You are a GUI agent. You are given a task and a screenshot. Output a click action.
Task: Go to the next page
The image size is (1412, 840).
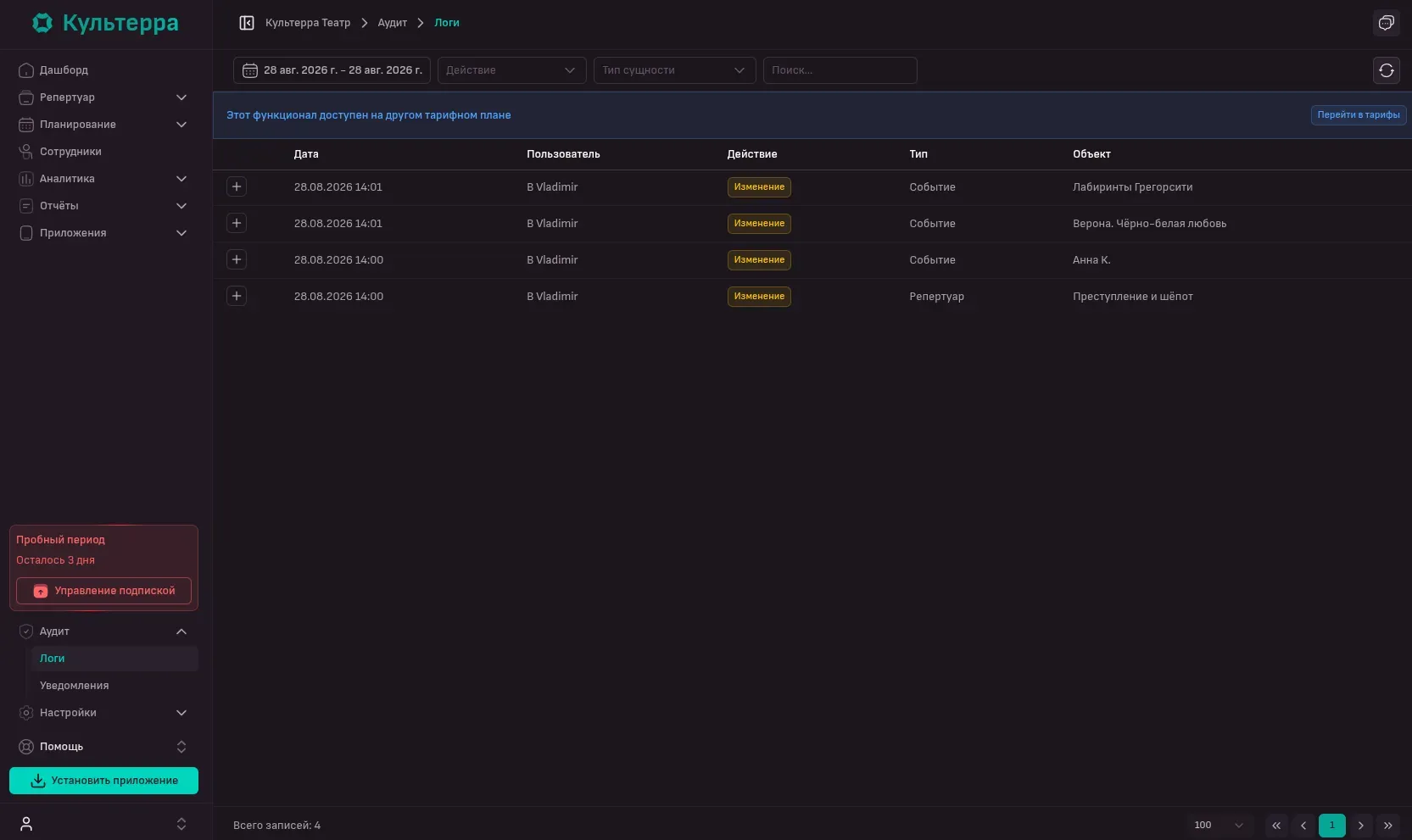(1361, 826)
